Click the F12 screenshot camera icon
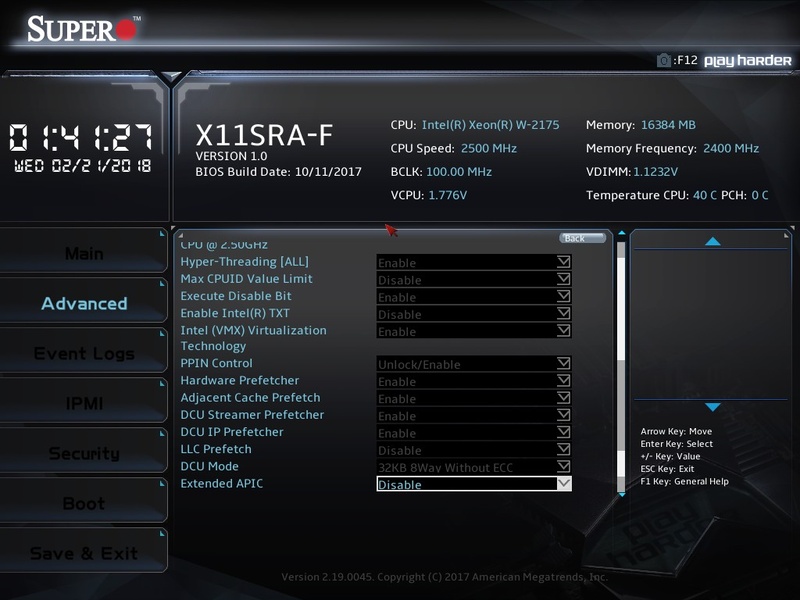The height and width of the screenshot is (600, 800). coord(663,60)
